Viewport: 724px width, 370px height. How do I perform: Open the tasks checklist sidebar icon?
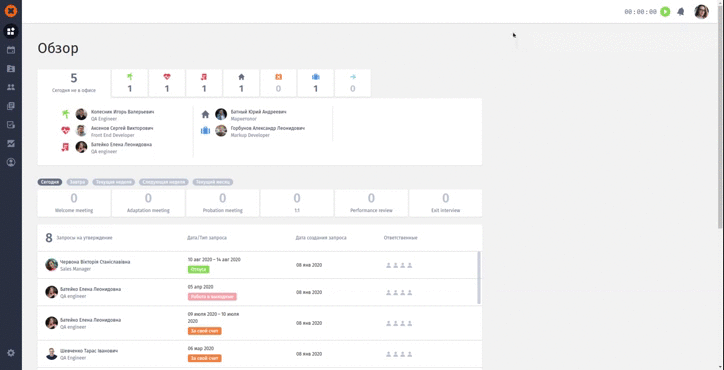[x=11, y=125]
